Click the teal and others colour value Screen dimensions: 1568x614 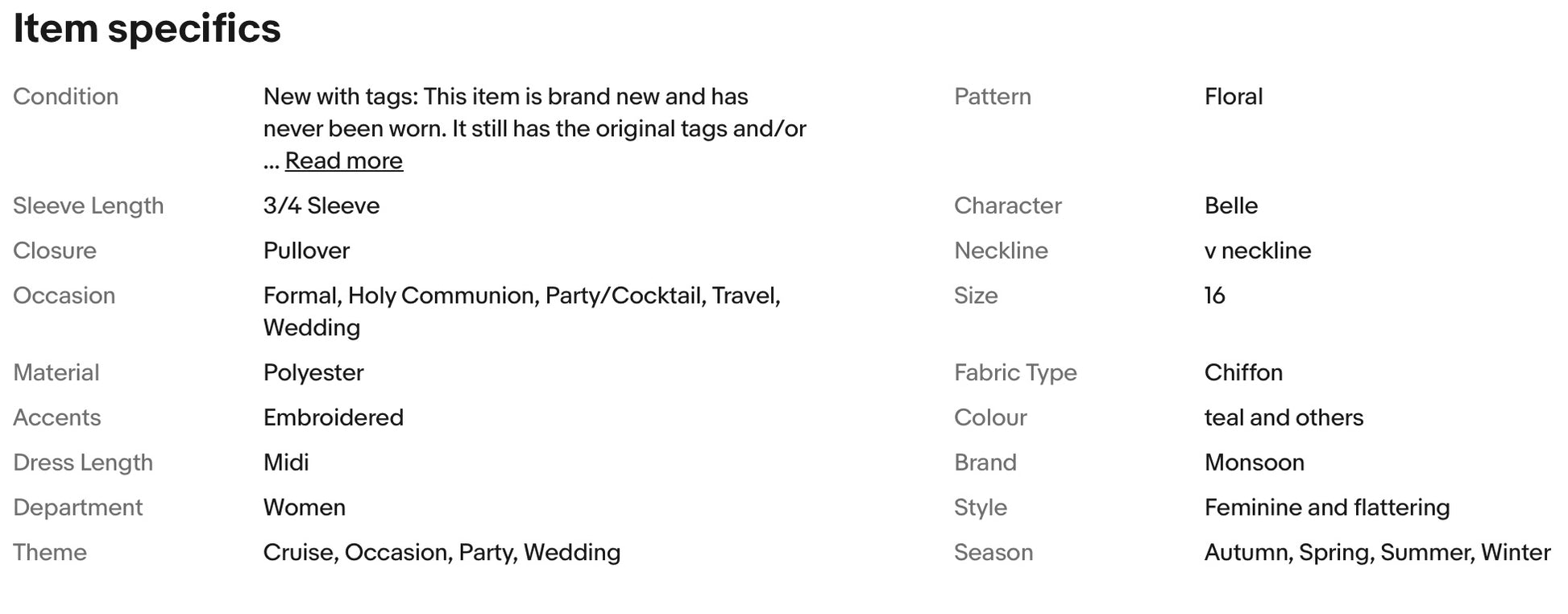(1284, 417)
